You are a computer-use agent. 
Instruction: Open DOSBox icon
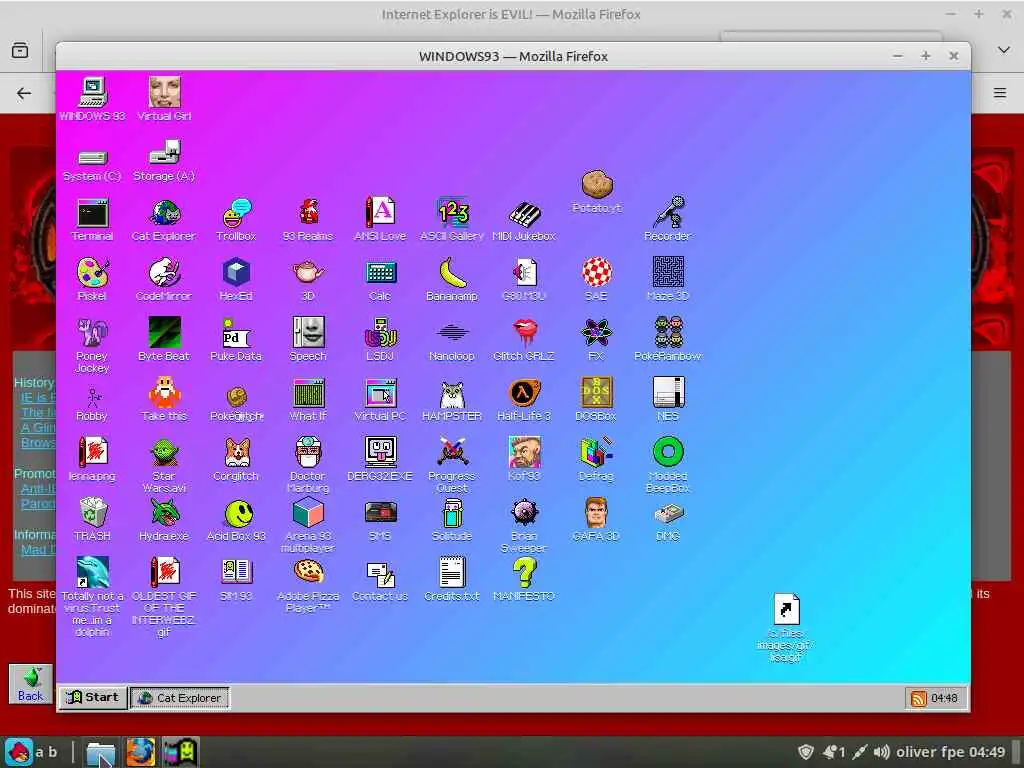(596, 393)
